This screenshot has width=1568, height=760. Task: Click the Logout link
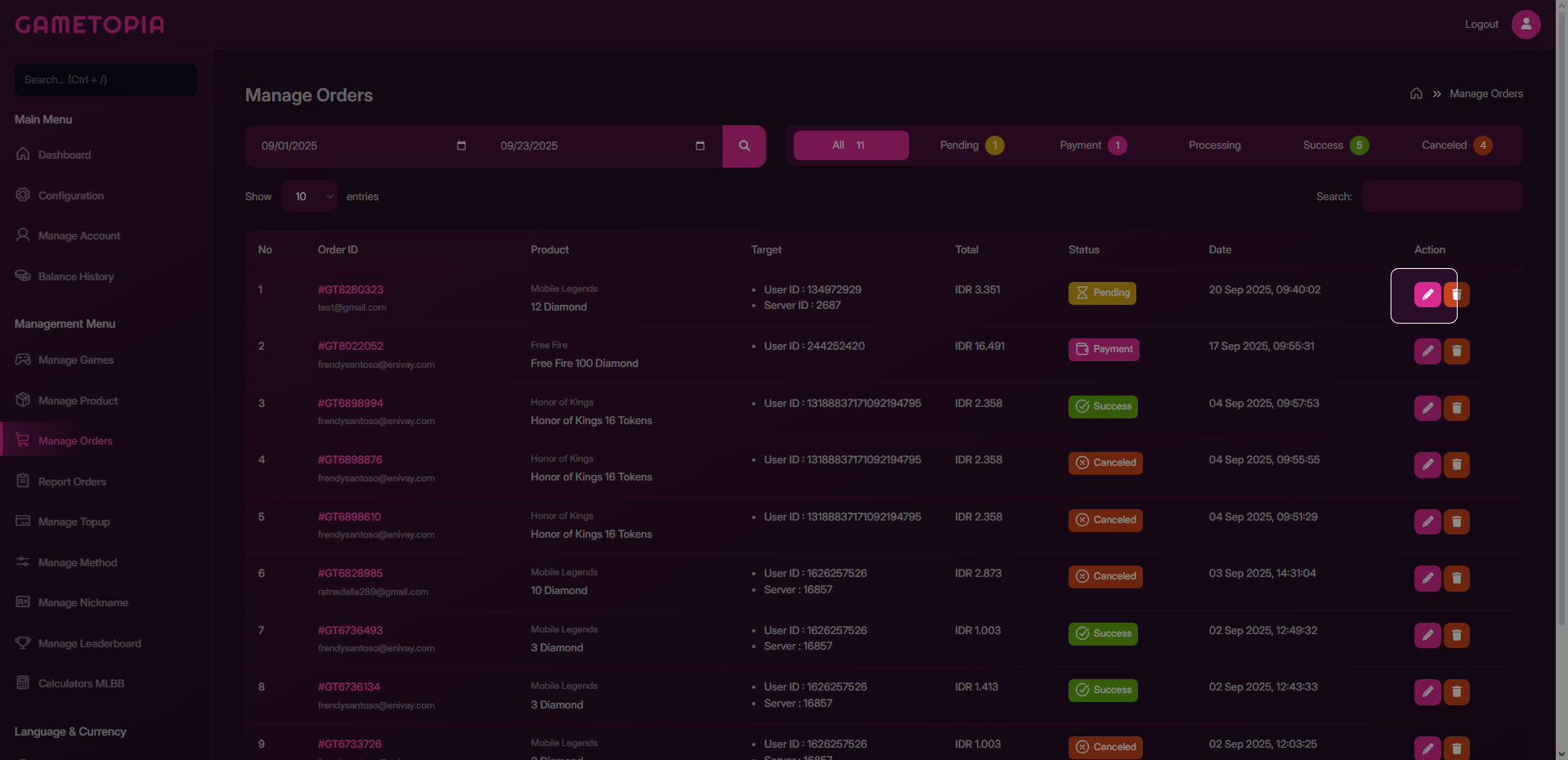click(1481, 25)
